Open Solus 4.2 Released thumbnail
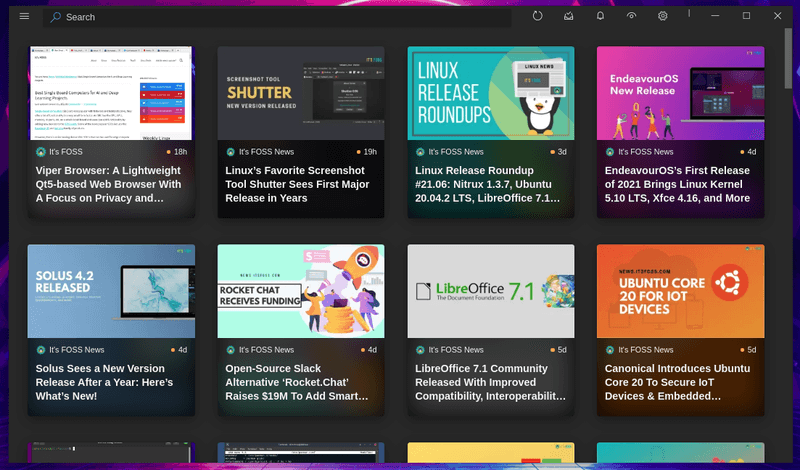The image size is (800, 470). (x=111, y=291)
